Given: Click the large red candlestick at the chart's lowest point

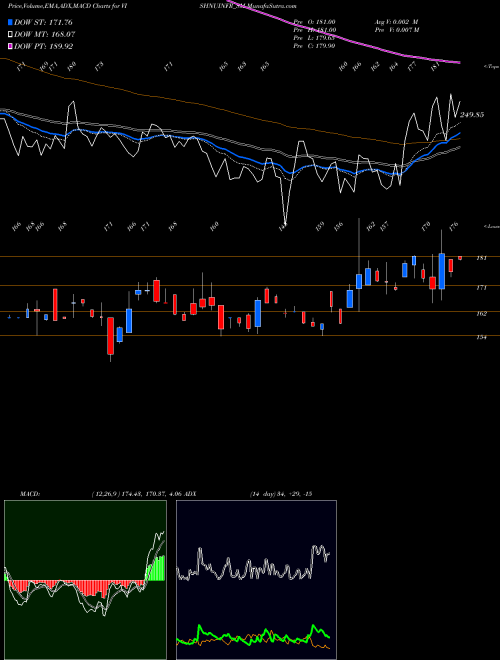Looking at the screenshot, I should tap(110, 336).
